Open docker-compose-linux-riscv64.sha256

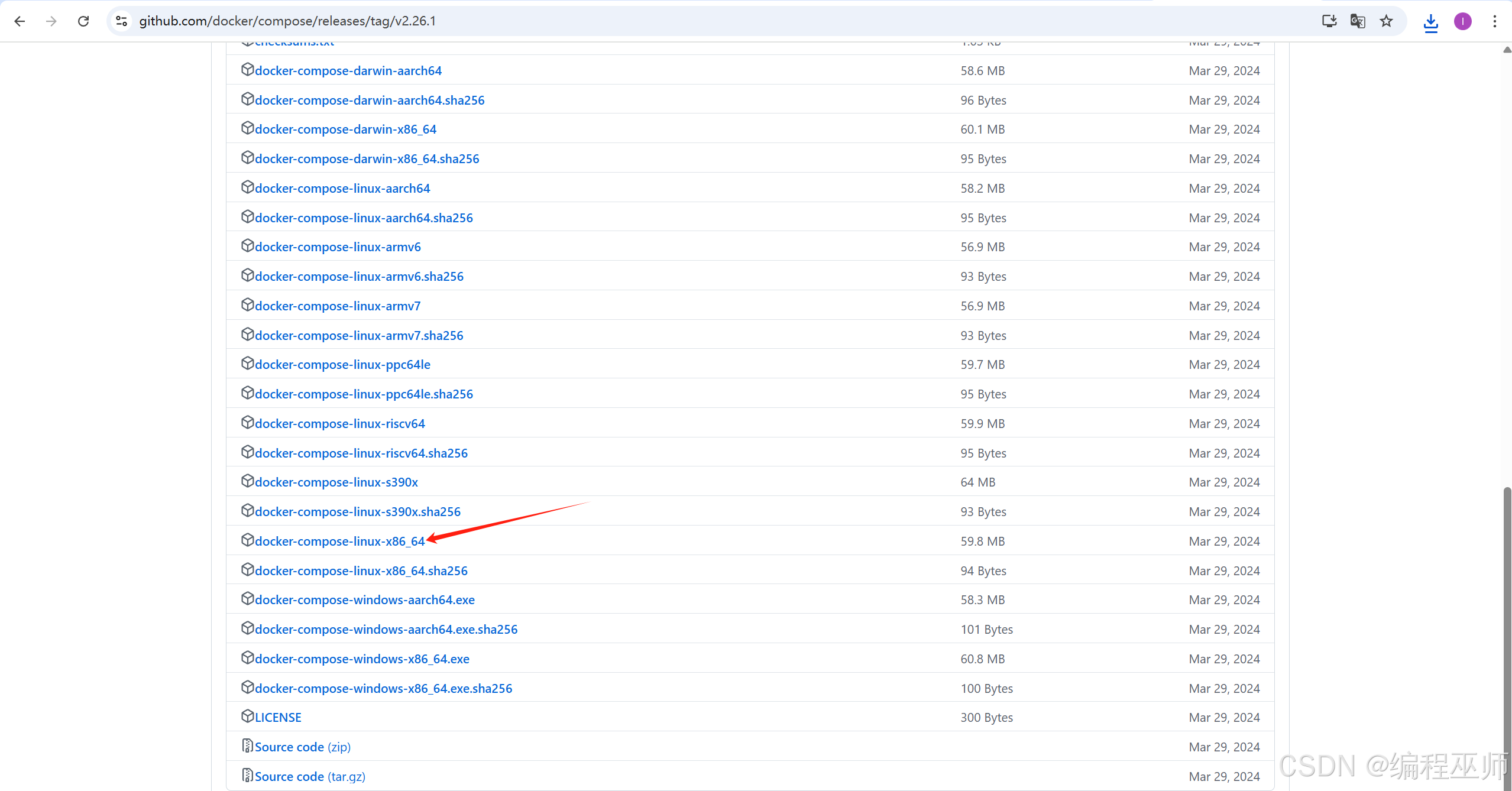click(x=361, y=453)
